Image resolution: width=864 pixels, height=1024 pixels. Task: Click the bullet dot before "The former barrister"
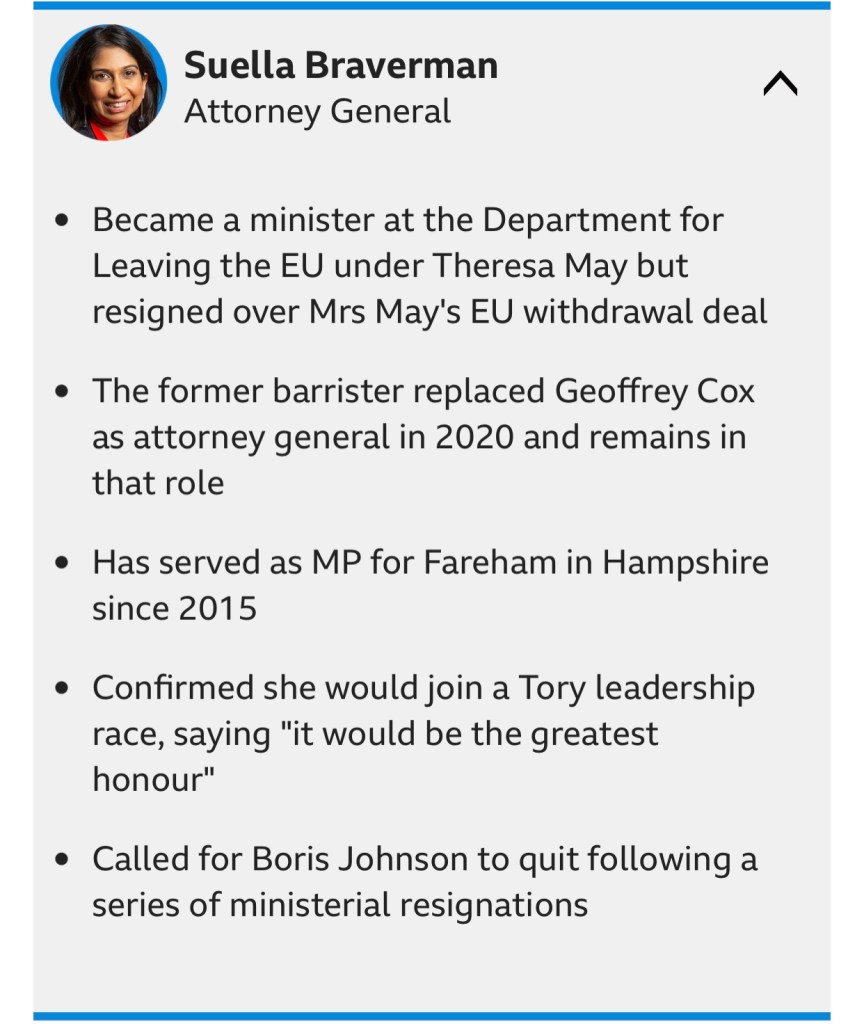(64, 391)
